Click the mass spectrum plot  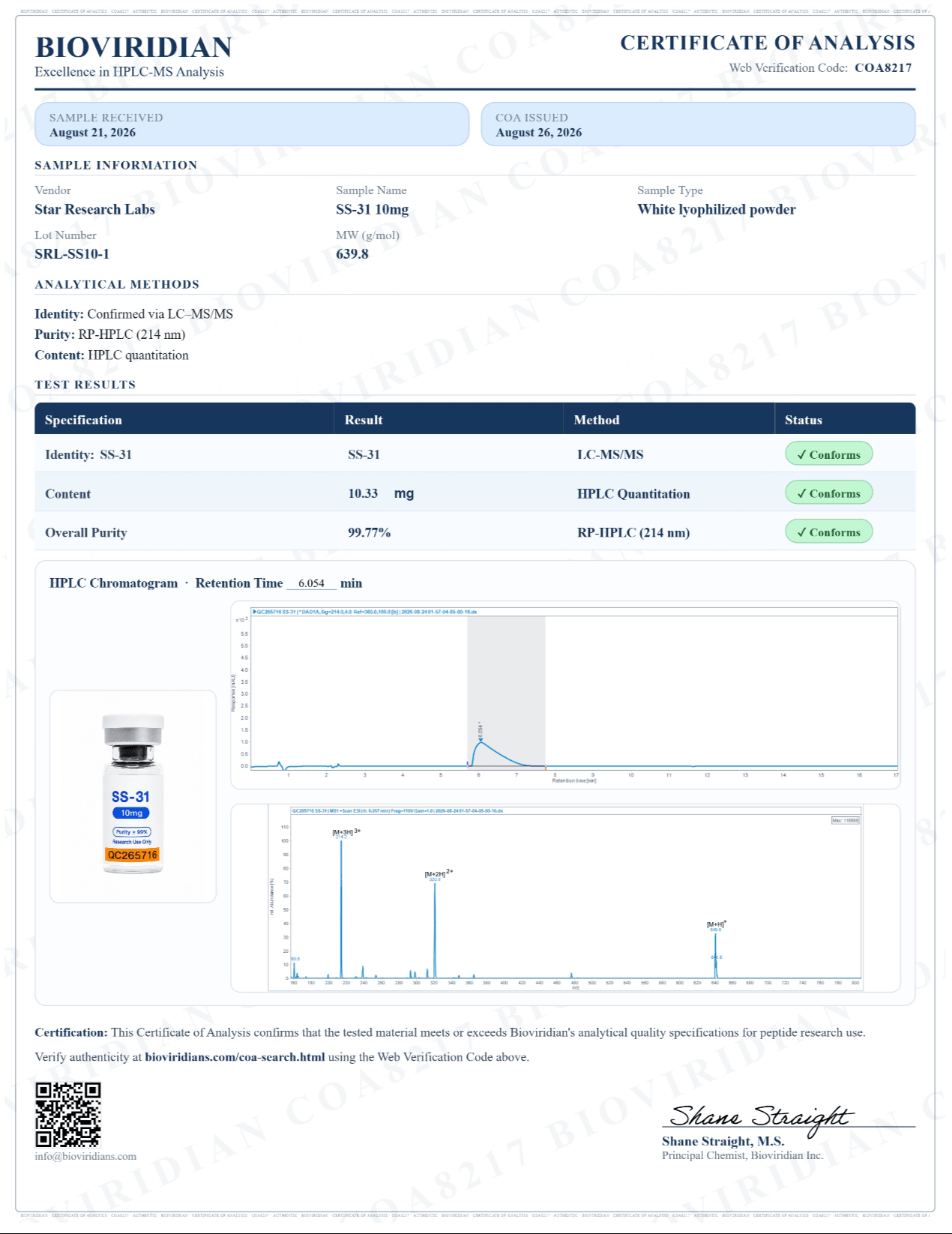coord(566,897)
